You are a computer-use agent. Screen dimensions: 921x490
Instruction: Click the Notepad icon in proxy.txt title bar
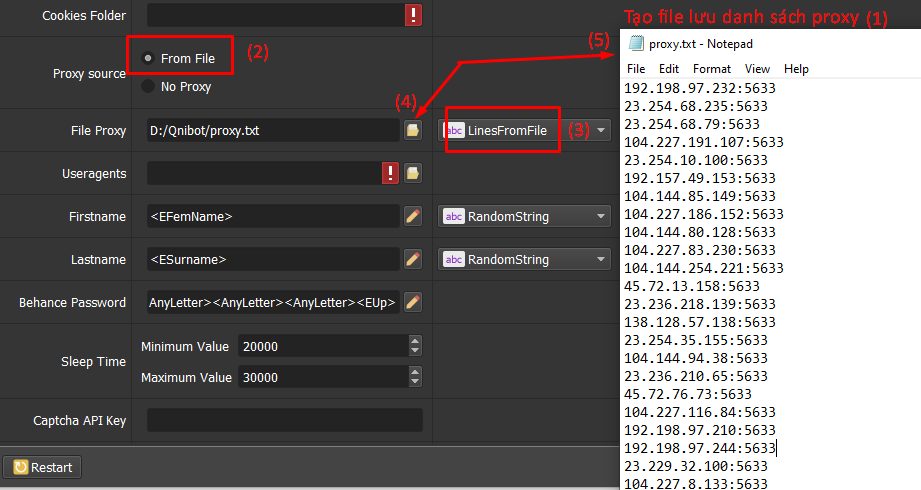(x=636, y=43)
